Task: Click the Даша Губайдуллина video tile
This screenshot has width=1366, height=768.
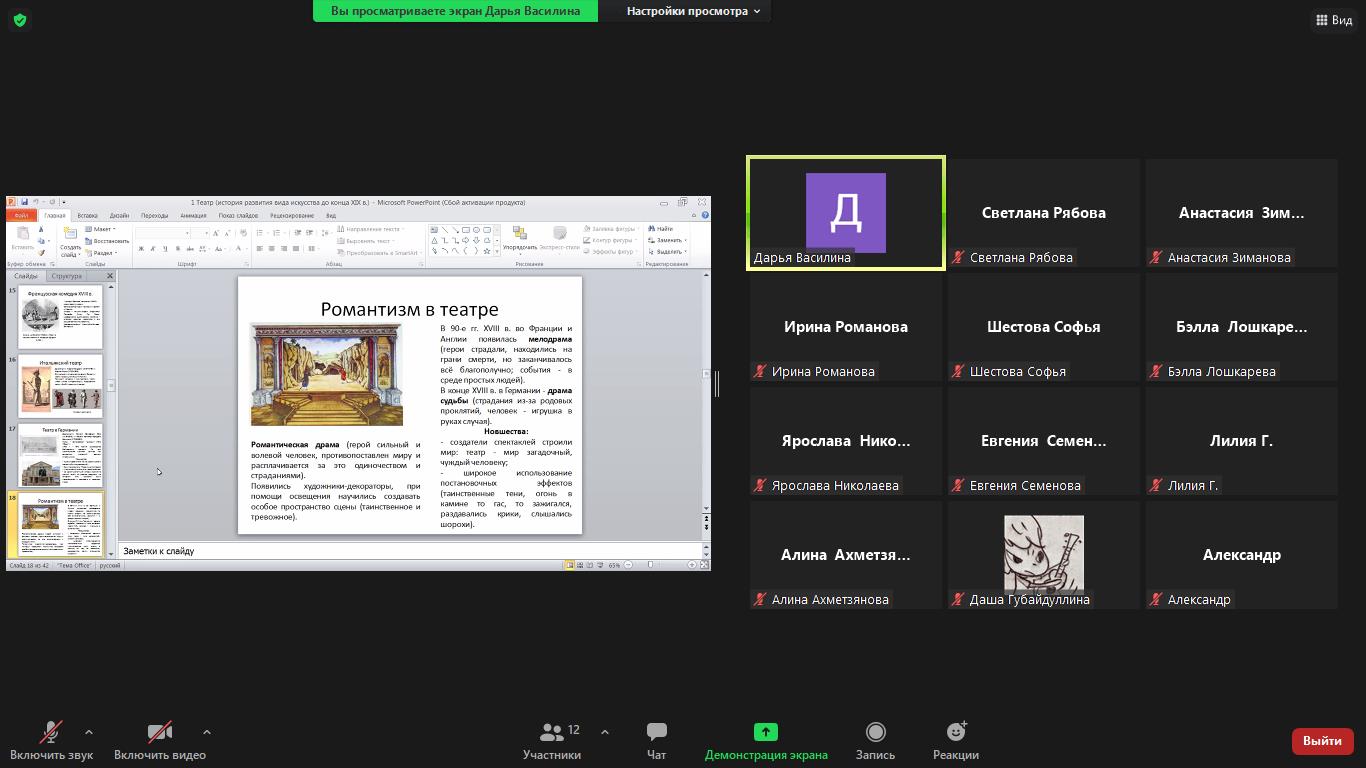Action: tap(1043, 553)
